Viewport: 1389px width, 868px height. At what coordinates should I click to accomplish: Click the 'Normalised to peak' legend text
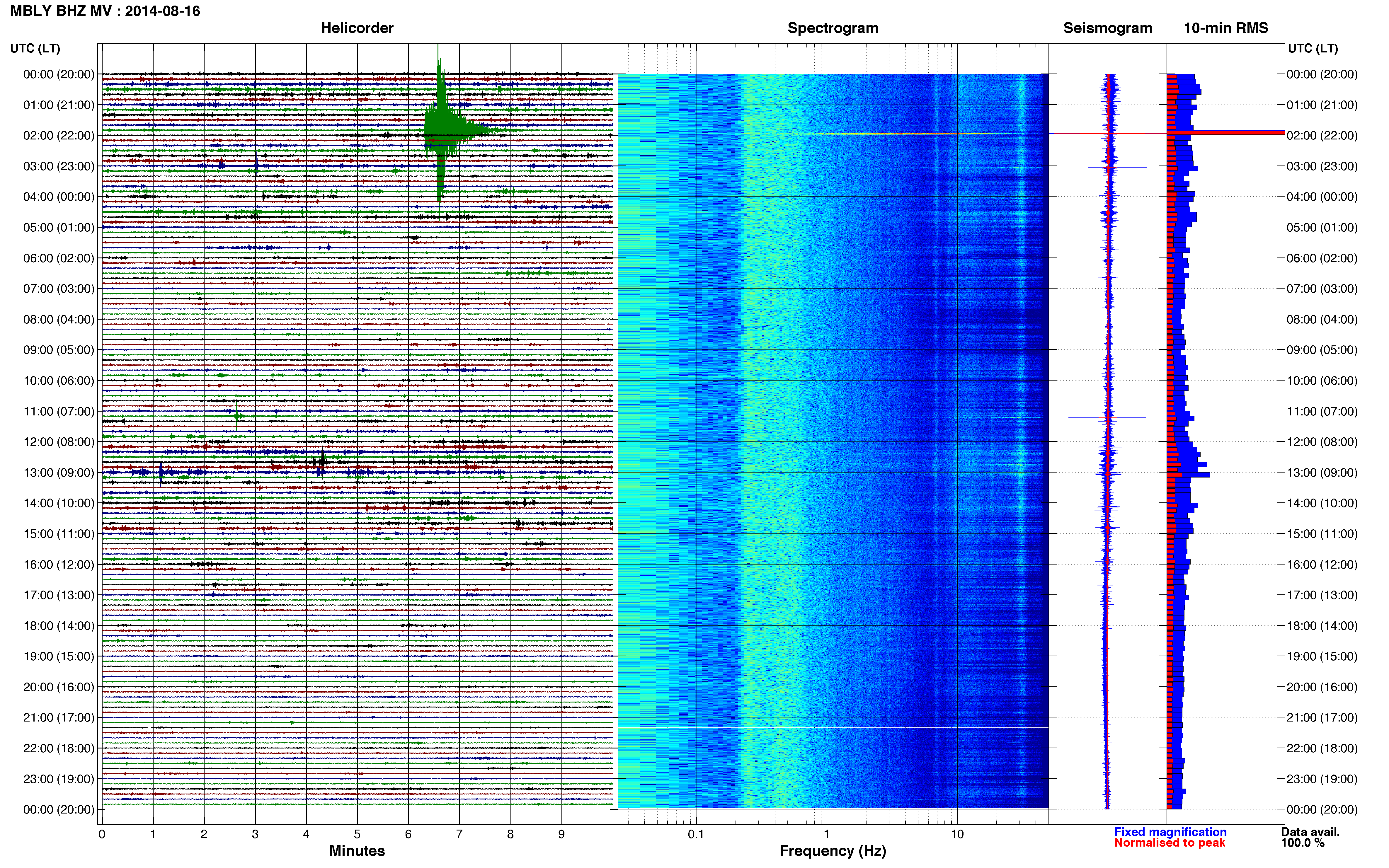click(1170, 843)
